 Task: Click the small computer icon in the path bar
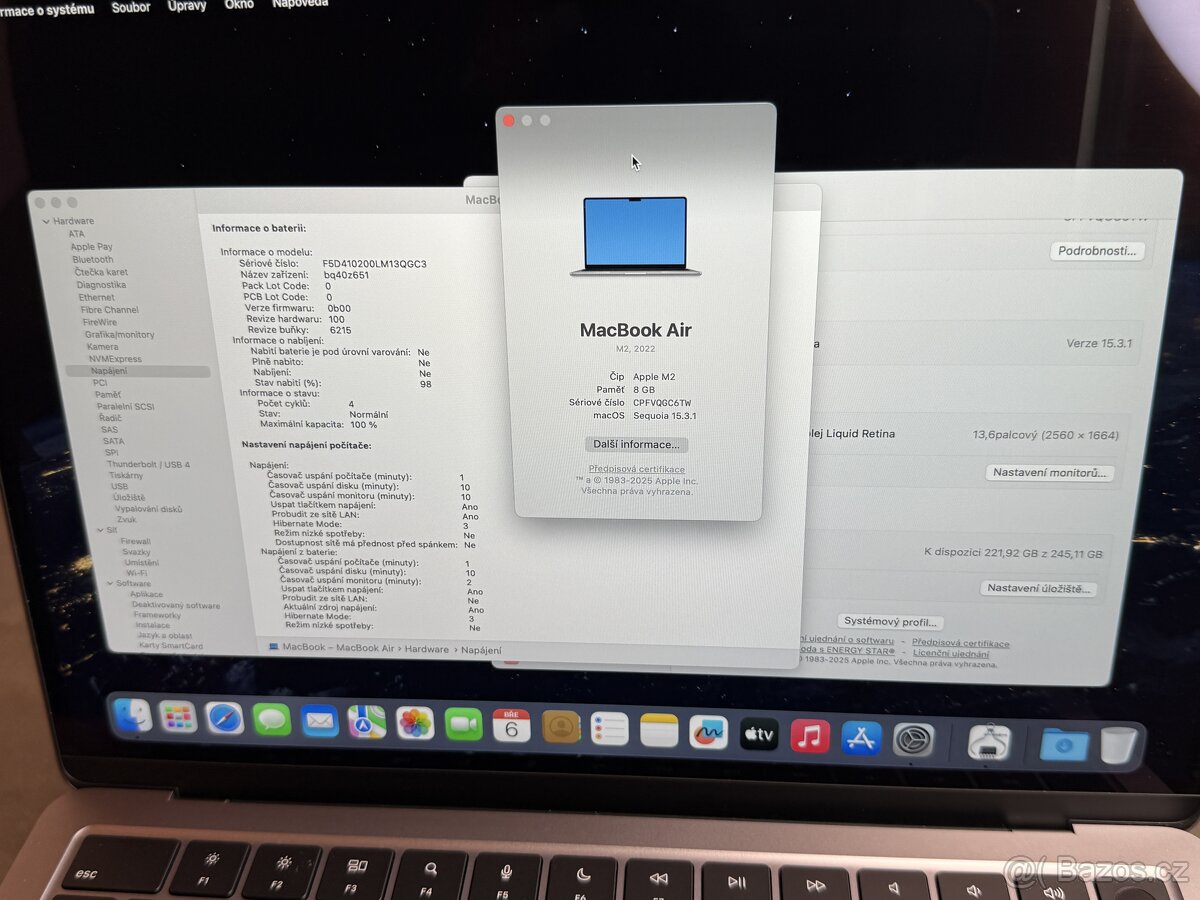[274, 647]
